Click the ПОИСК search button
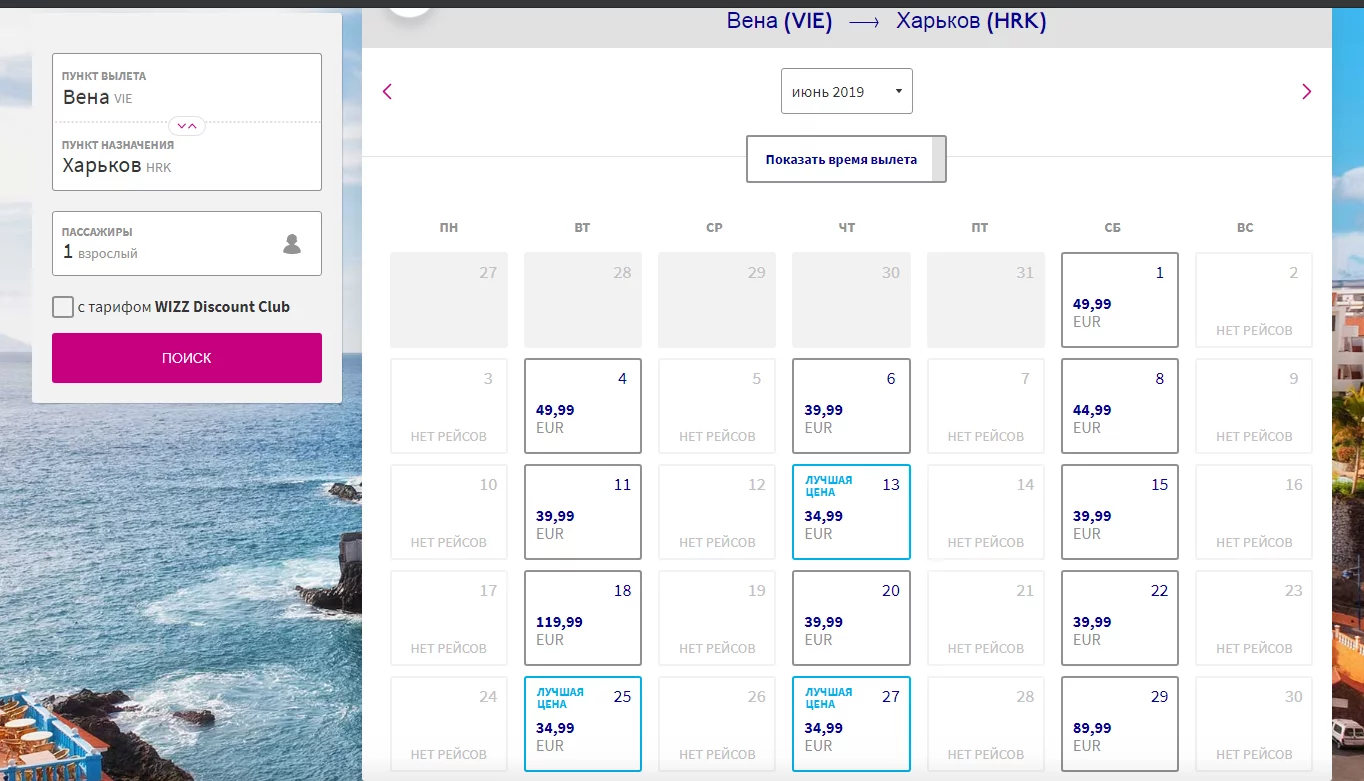The height and width of the screenshot is (781, 1364). pos(187,358)
